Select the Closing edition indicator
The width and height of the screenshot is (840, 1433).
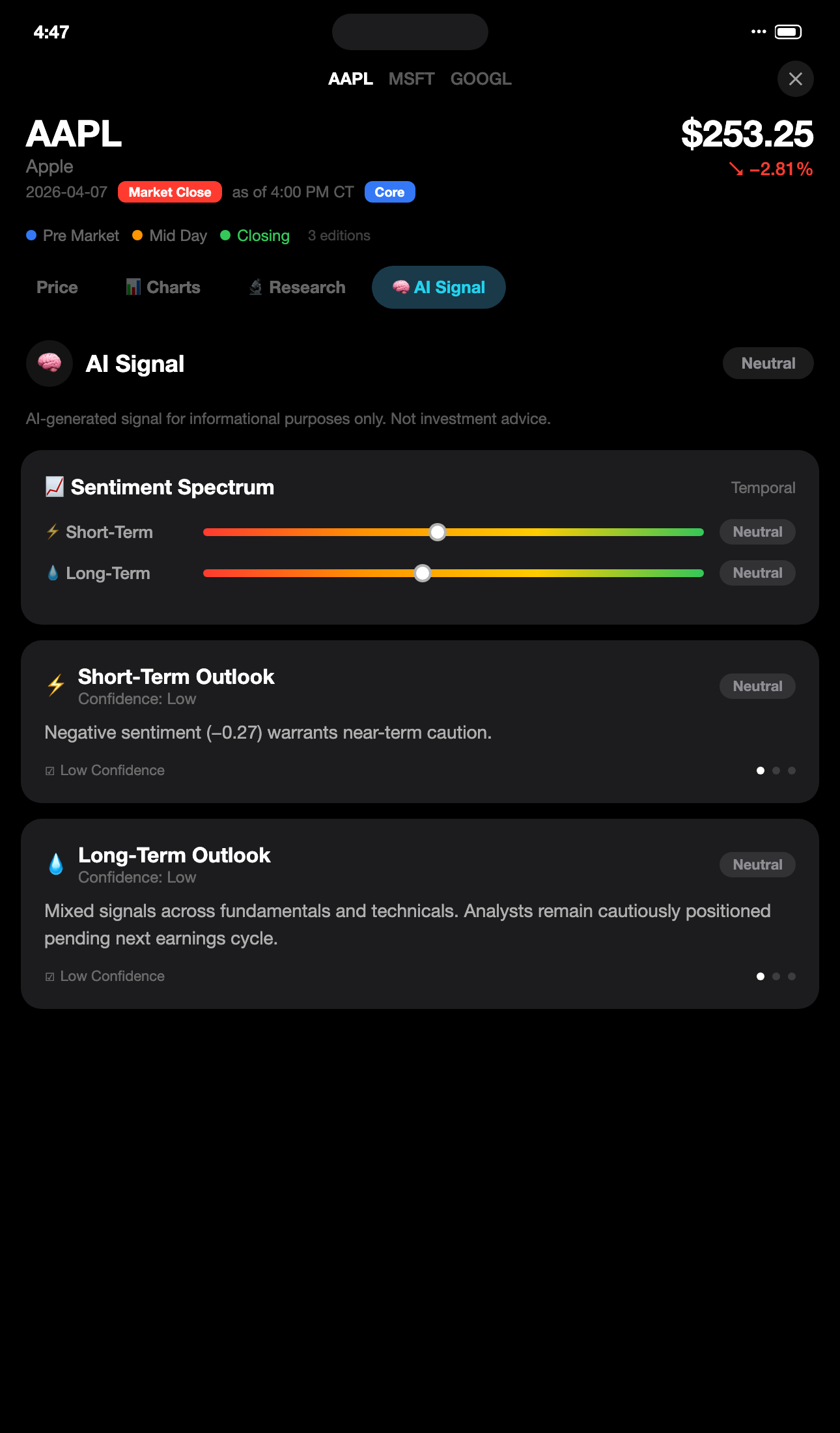(255, 235)
